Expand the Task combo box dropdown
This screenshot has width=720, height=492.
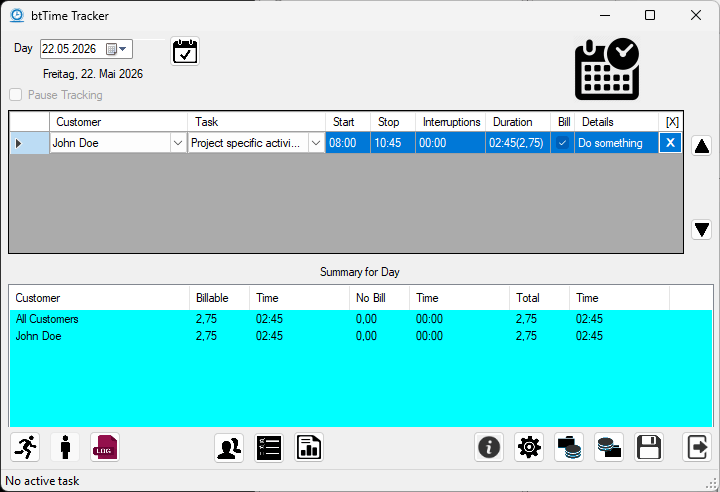pos(316,143)
